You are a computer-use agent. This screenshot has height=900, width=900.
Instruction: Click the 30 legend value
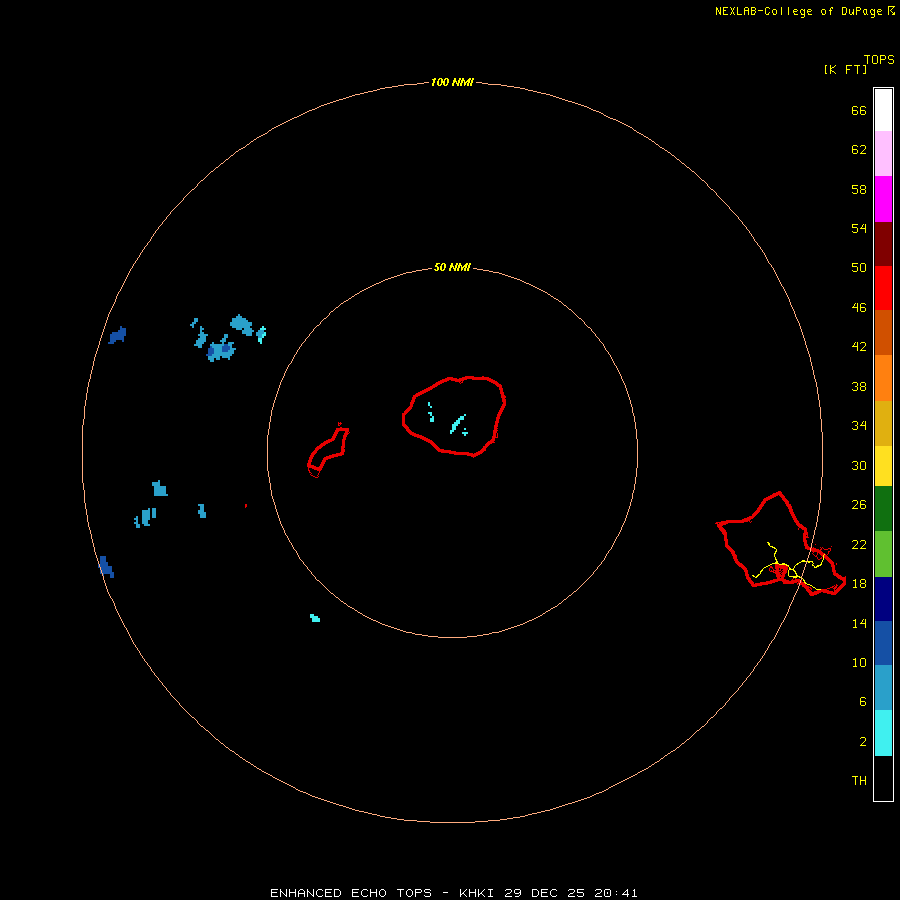[859, 465]
